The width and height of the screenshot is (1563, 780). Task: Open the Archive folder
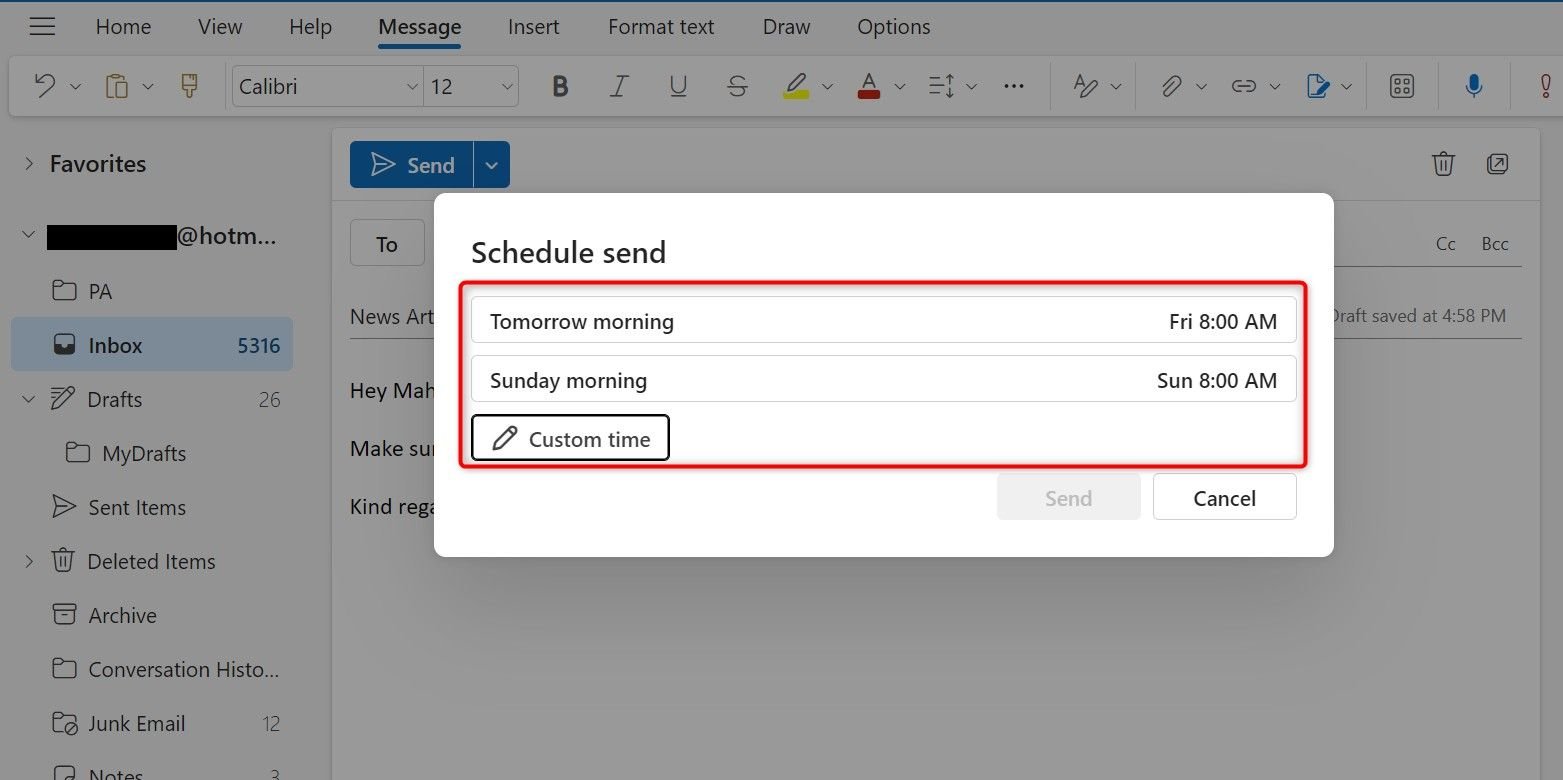152,615
